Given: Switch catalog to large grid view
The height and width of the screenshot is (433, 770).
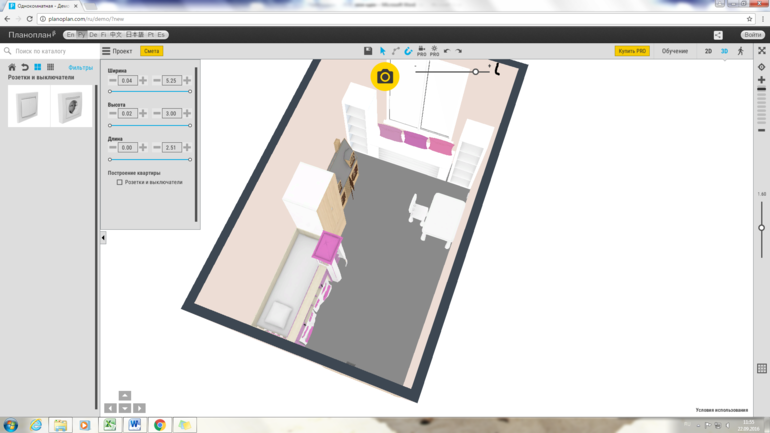Looking at the screenshot, I should point(38,68).
